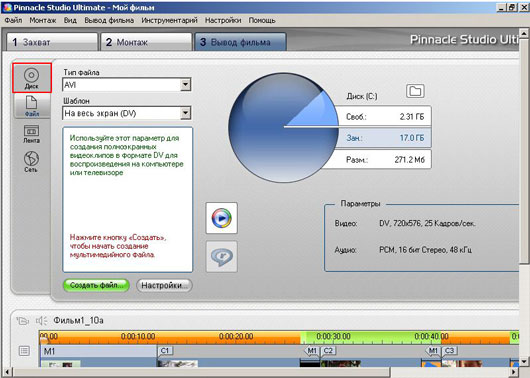Click timeline ruler at 0:00:40.00
The height and width of the screenshot is (378, 530).
431,336
